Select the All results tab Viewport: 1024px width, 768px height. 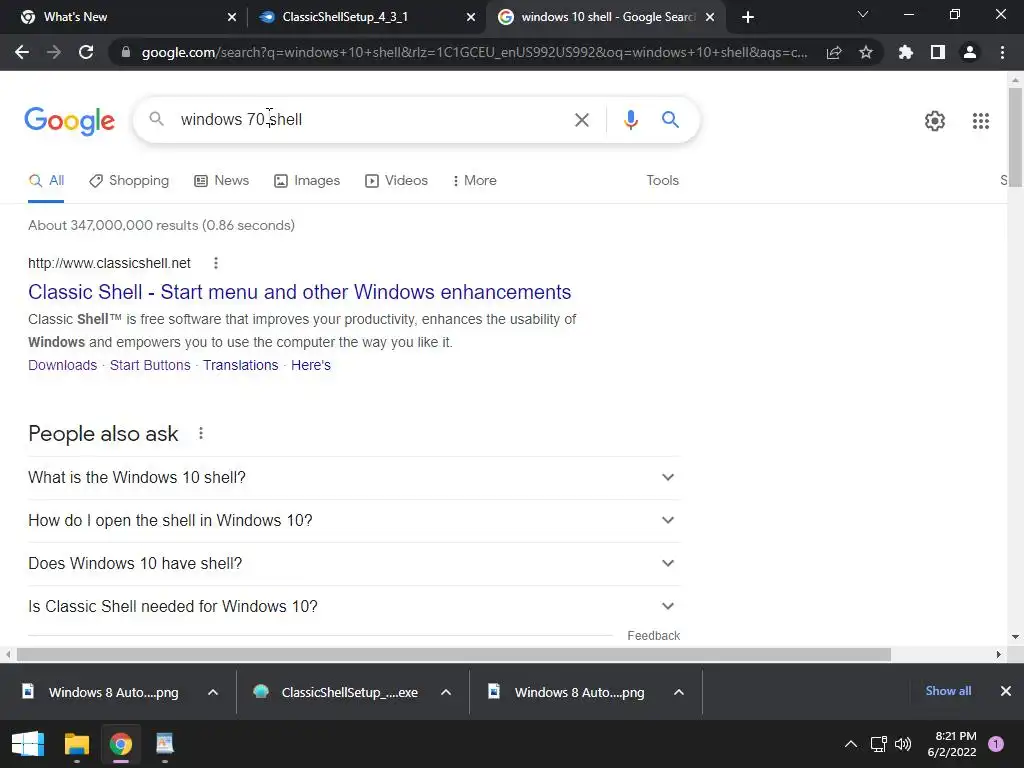pos(46,180)
